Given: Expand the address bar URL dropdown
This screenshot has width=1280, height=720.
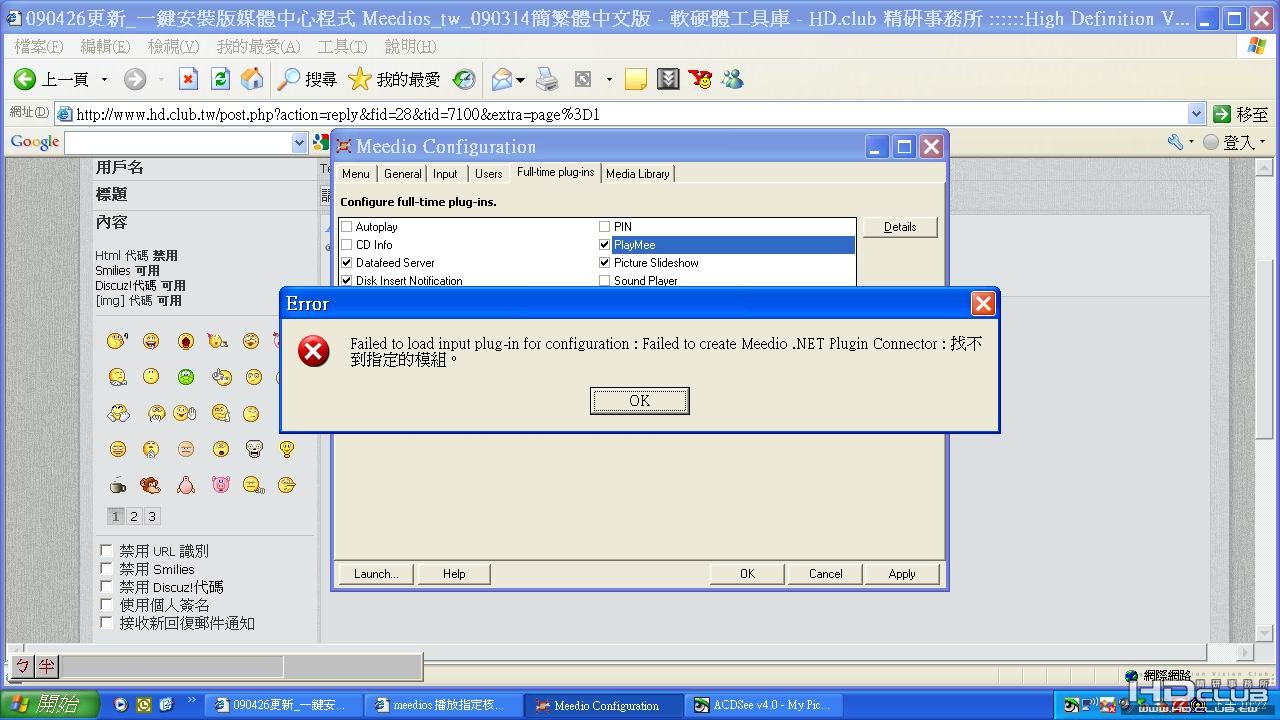Looking at the screenshot, I should point(1196,114).
